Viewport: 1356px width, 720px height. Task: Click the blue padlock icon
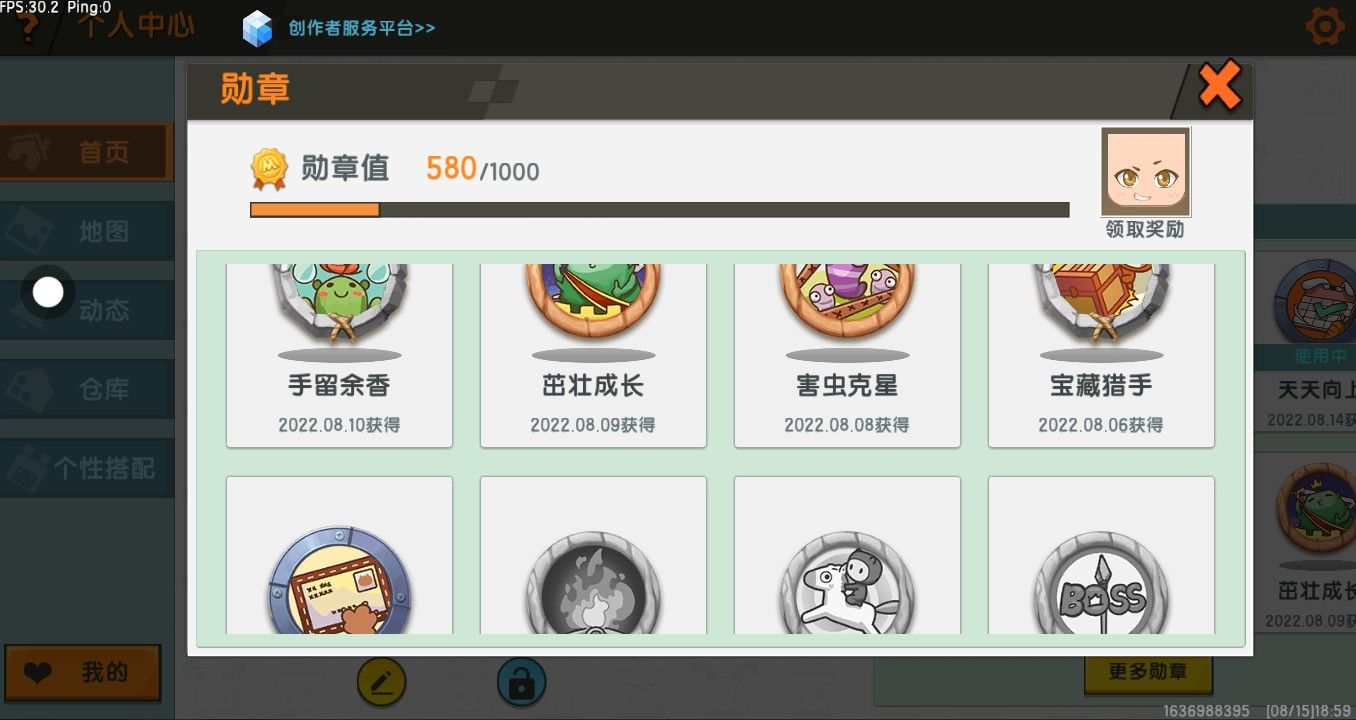[521, 682]
